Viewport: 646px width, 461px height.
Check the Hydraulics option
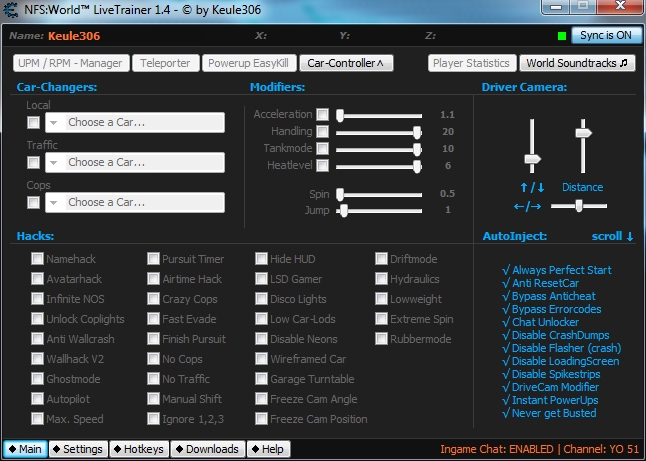[x=381, y=279]
